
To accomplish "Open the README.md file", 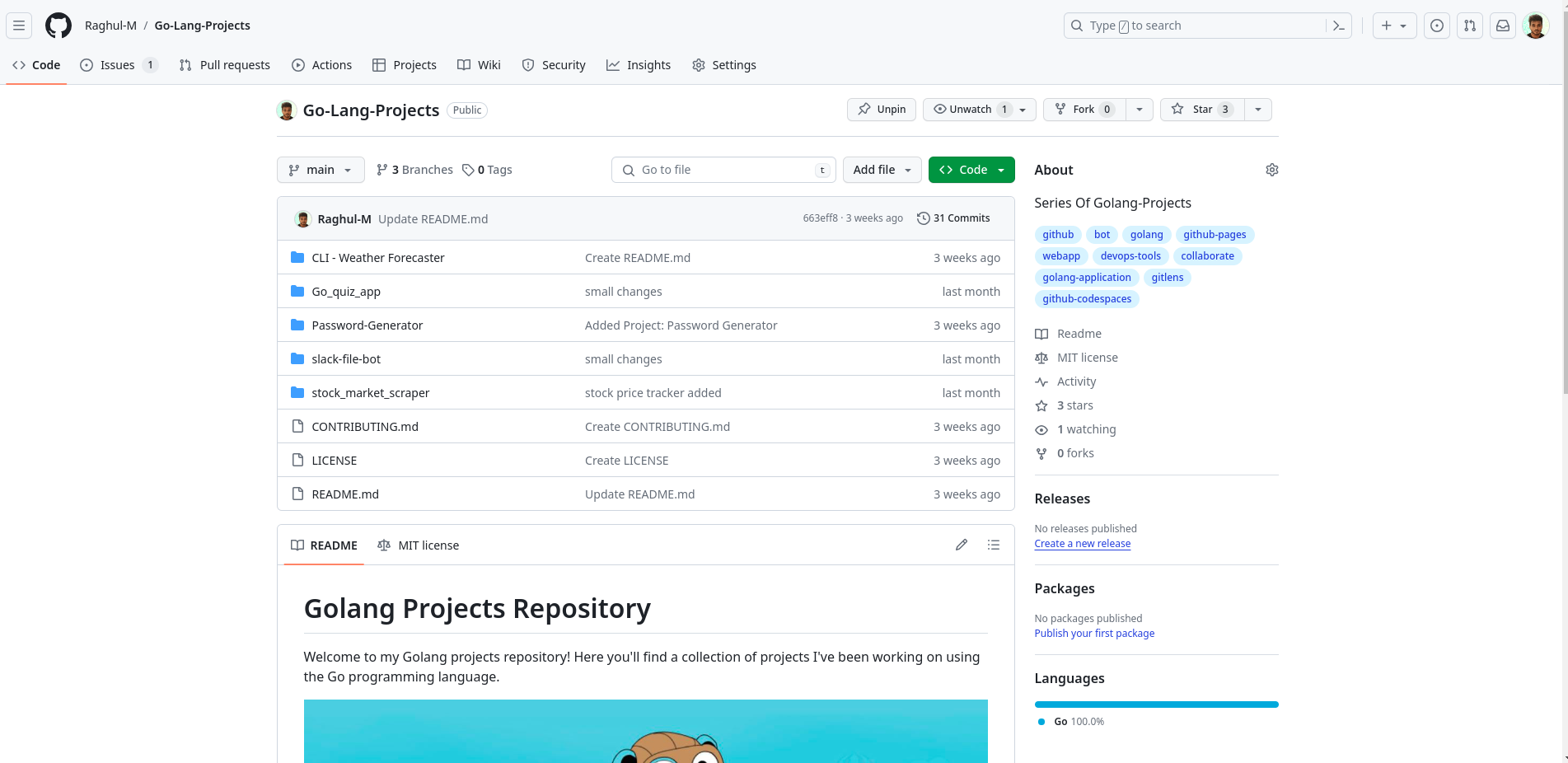I will pyautogui.click(x=345, y=494).
